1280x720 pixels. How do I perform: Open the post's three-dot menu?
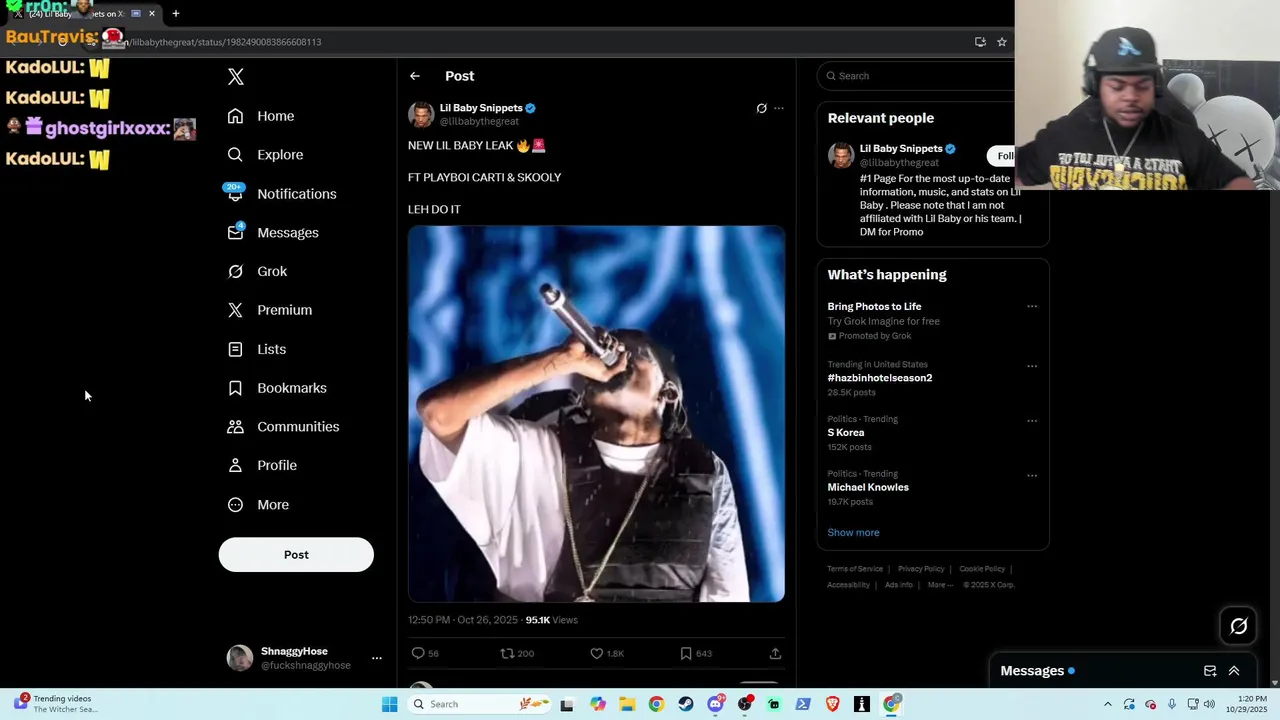pyautogui.click(x=779, y=108)
